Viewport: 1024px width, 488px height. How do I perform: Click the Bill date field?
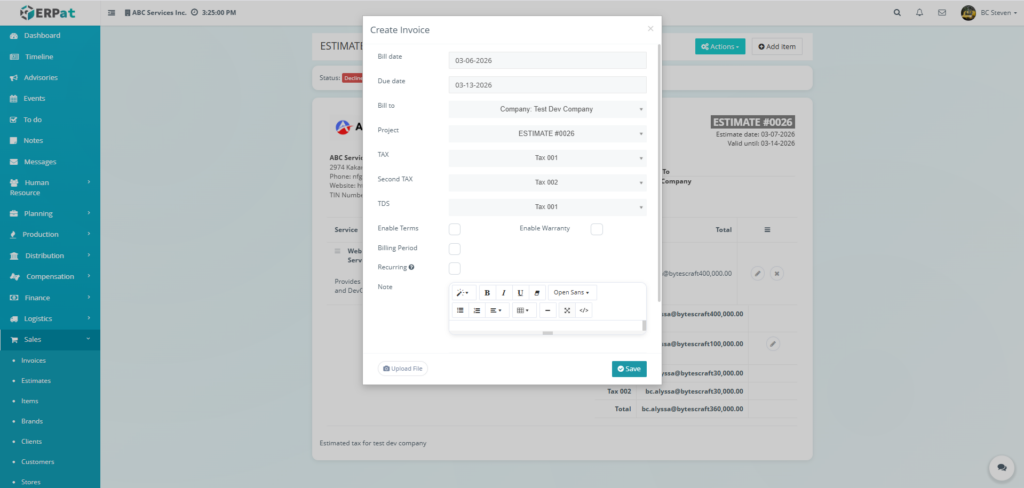coord(547,60)
